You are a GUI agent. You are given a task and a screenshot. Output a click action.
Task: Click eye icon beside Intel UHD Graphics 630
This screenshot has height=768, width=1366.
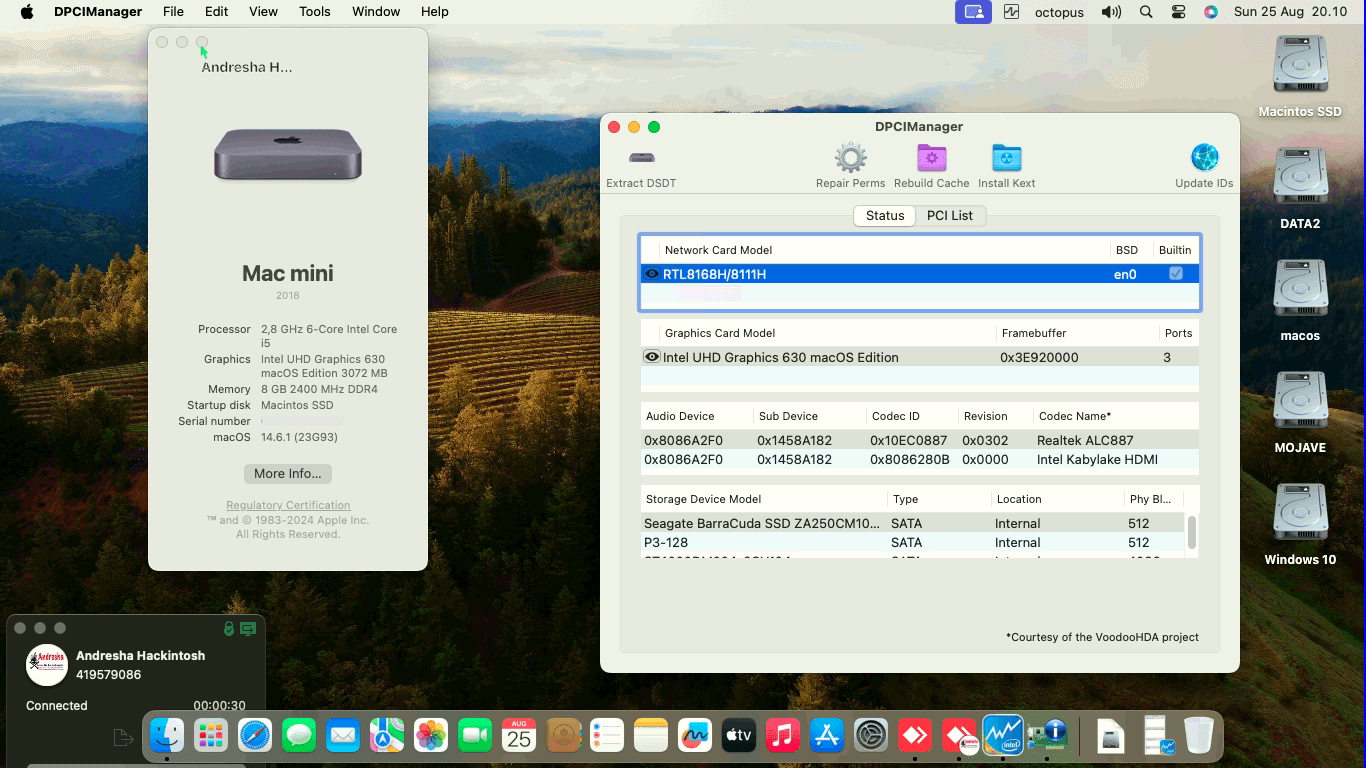pos(652,357)
